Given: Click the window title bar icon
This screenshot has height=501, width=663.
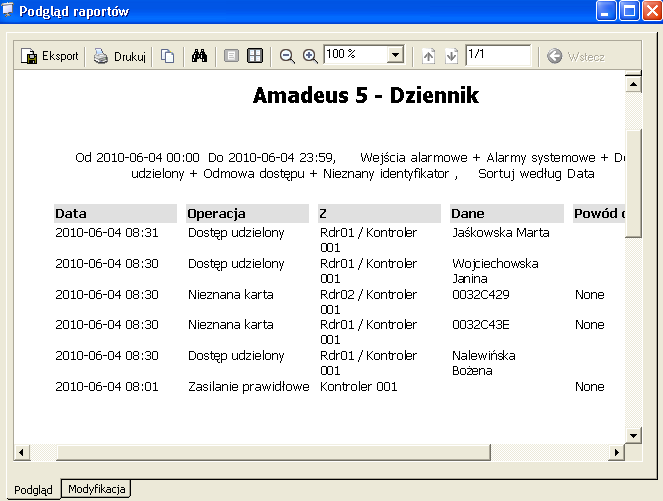Looking at the screenshot, I should 8,10.
